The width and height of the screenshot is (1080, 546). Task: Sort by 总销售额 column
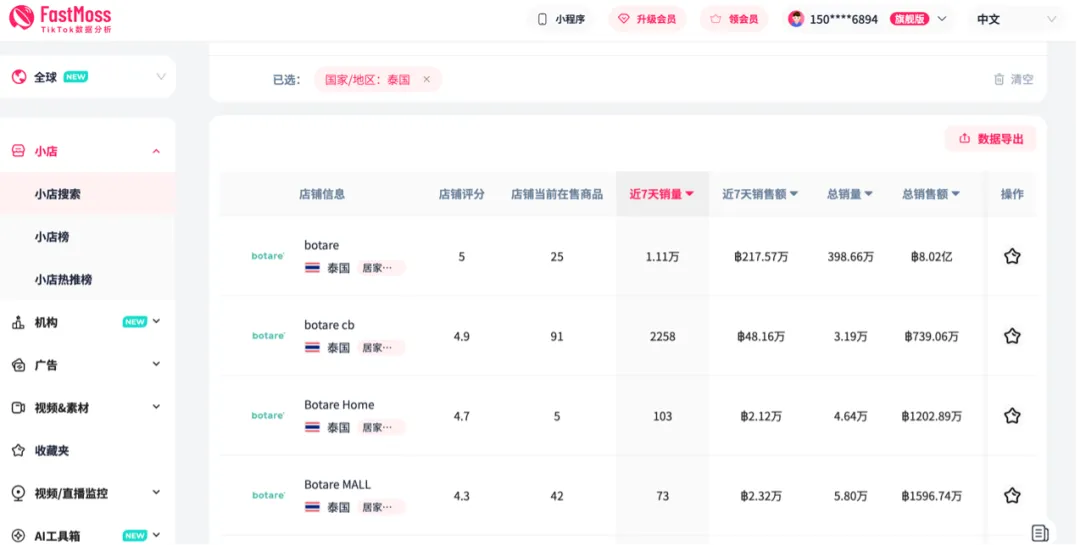coord(931,194)
